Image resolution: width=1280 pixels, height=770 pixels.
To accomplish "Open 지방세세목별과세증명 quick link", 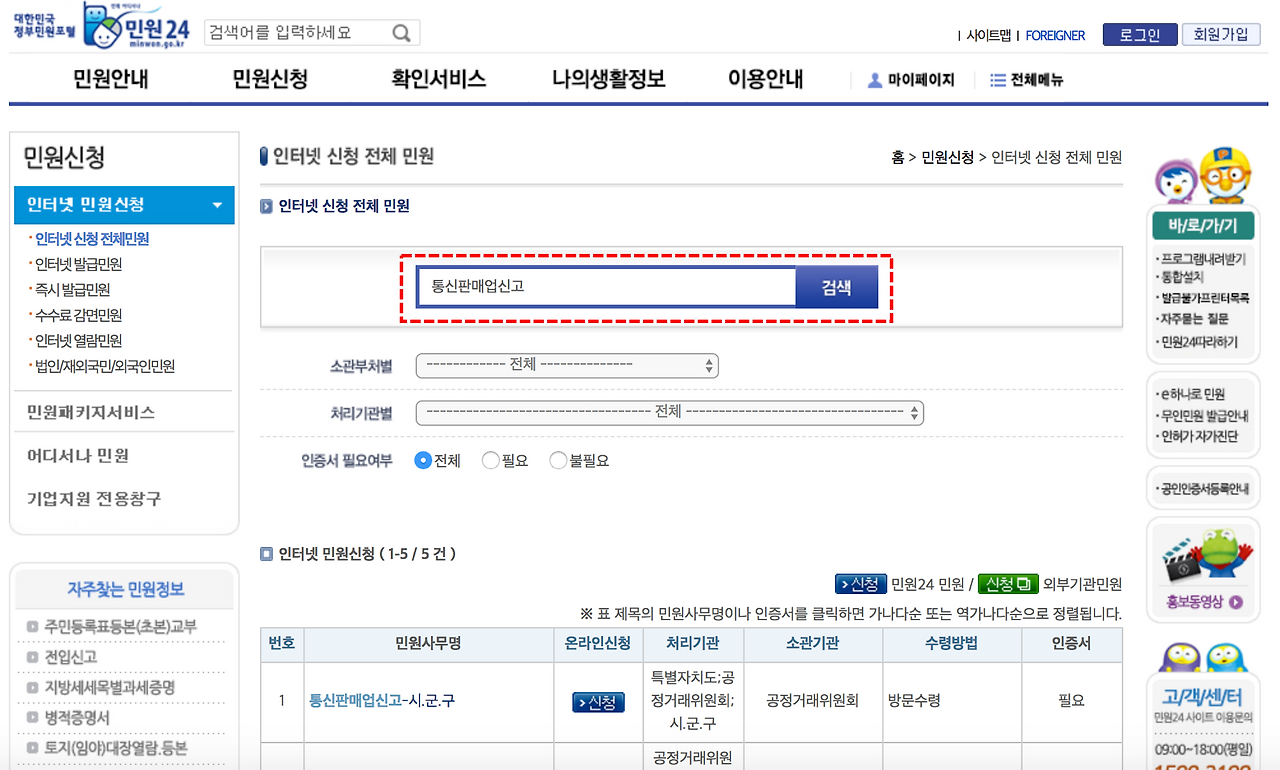I will (x=110, y=687).
